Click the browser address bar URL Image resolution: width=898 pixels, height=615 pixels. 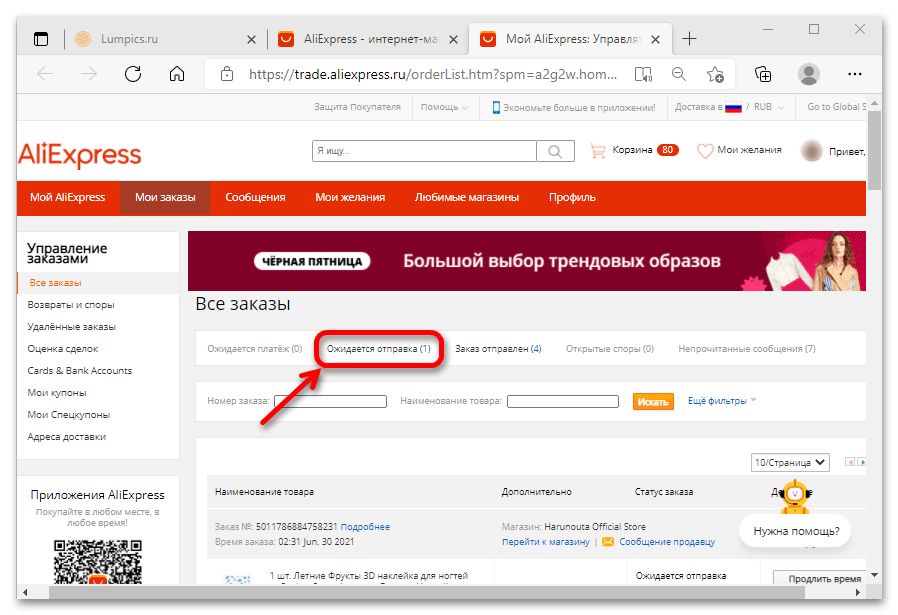[432, 74]
